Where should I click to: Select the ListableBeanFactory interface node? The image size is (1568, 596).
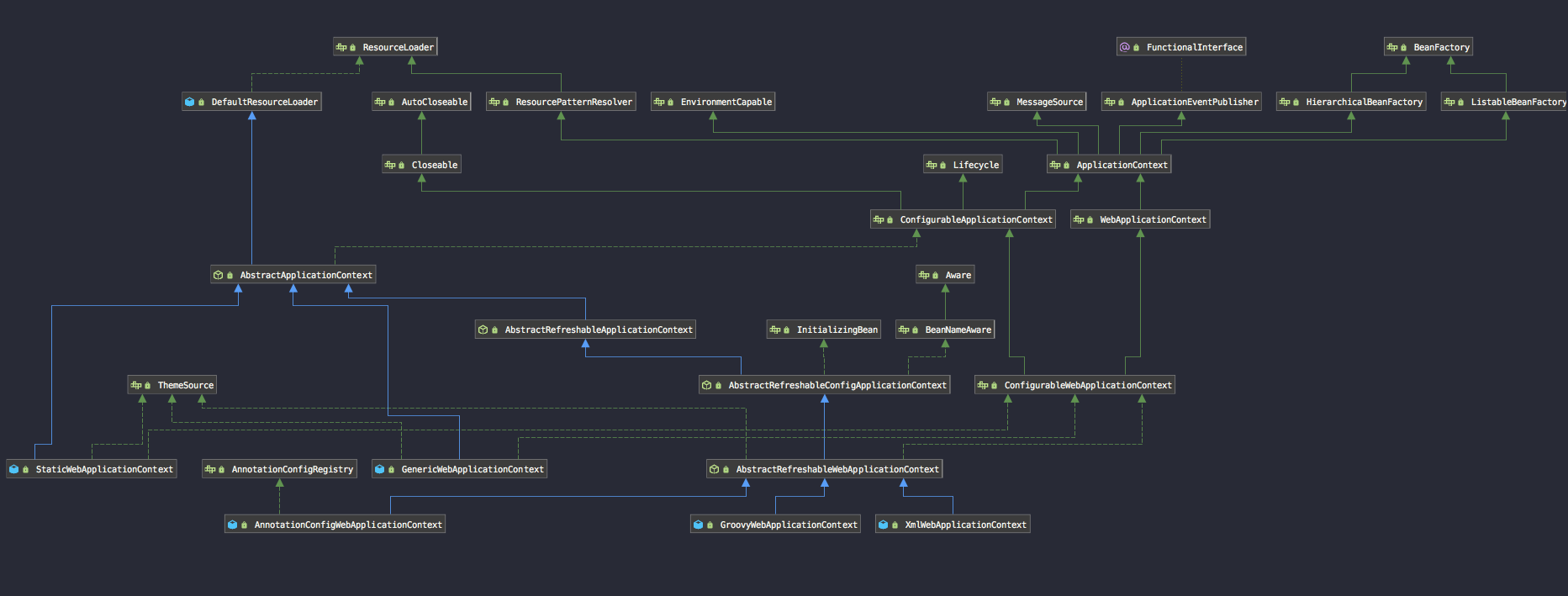[1504, 102]
